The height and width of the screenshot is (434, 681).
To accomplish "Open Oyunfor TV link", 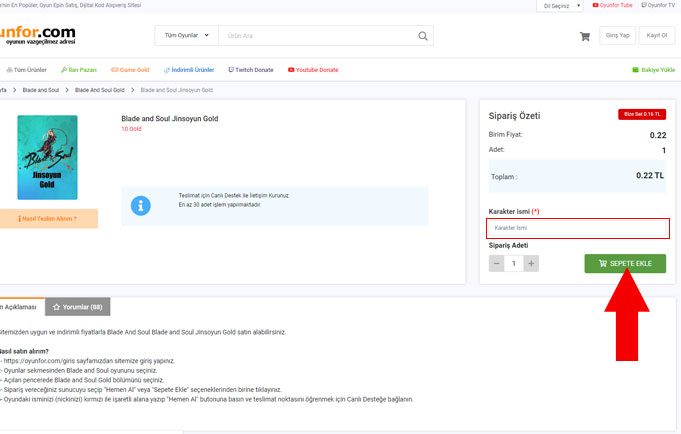I will pyautogui.click(x=658, y=5).
